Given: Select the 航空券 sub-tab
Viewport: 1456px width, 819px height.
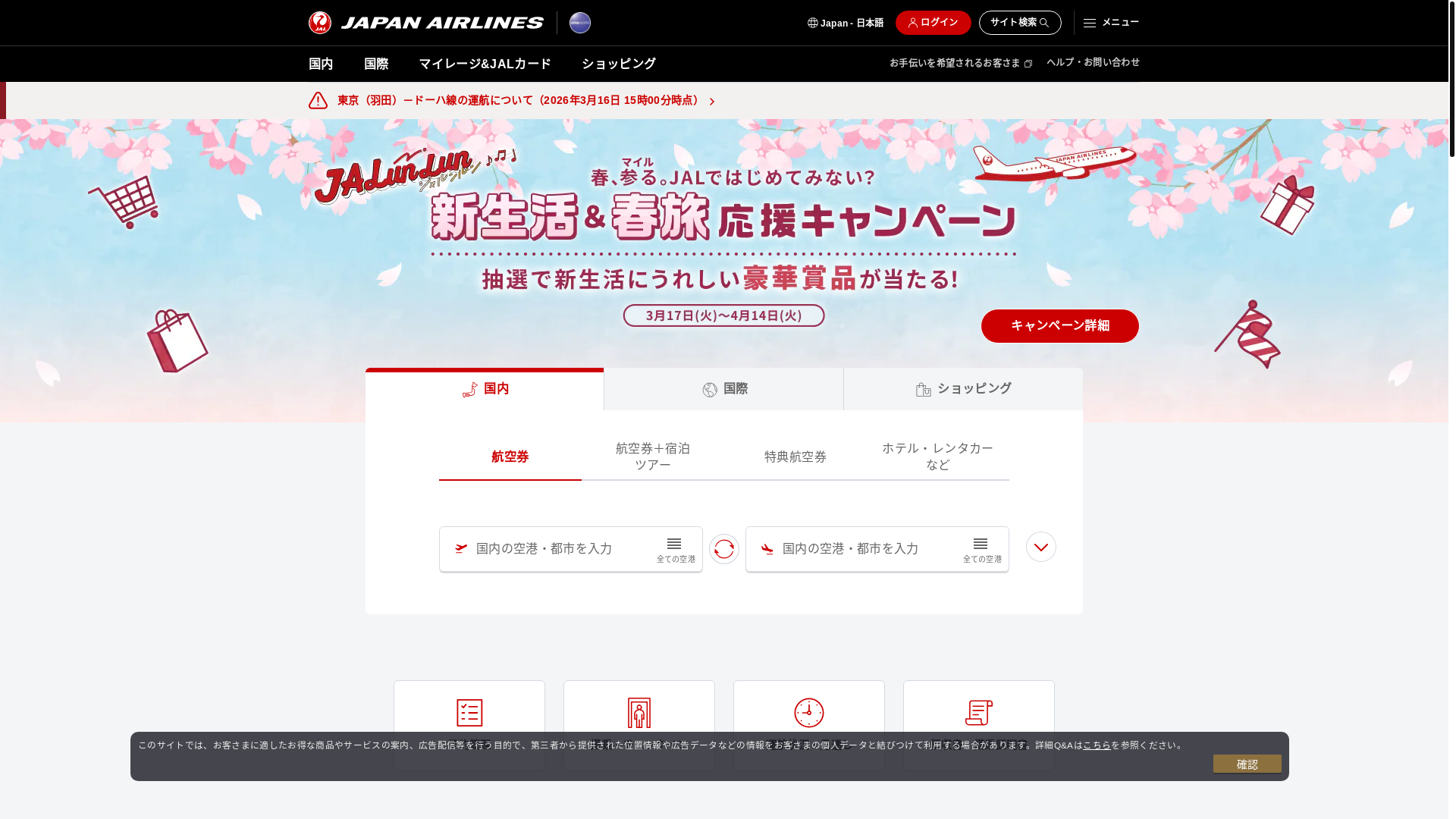Looking at the screenshot, I should [x=510, y=457].
